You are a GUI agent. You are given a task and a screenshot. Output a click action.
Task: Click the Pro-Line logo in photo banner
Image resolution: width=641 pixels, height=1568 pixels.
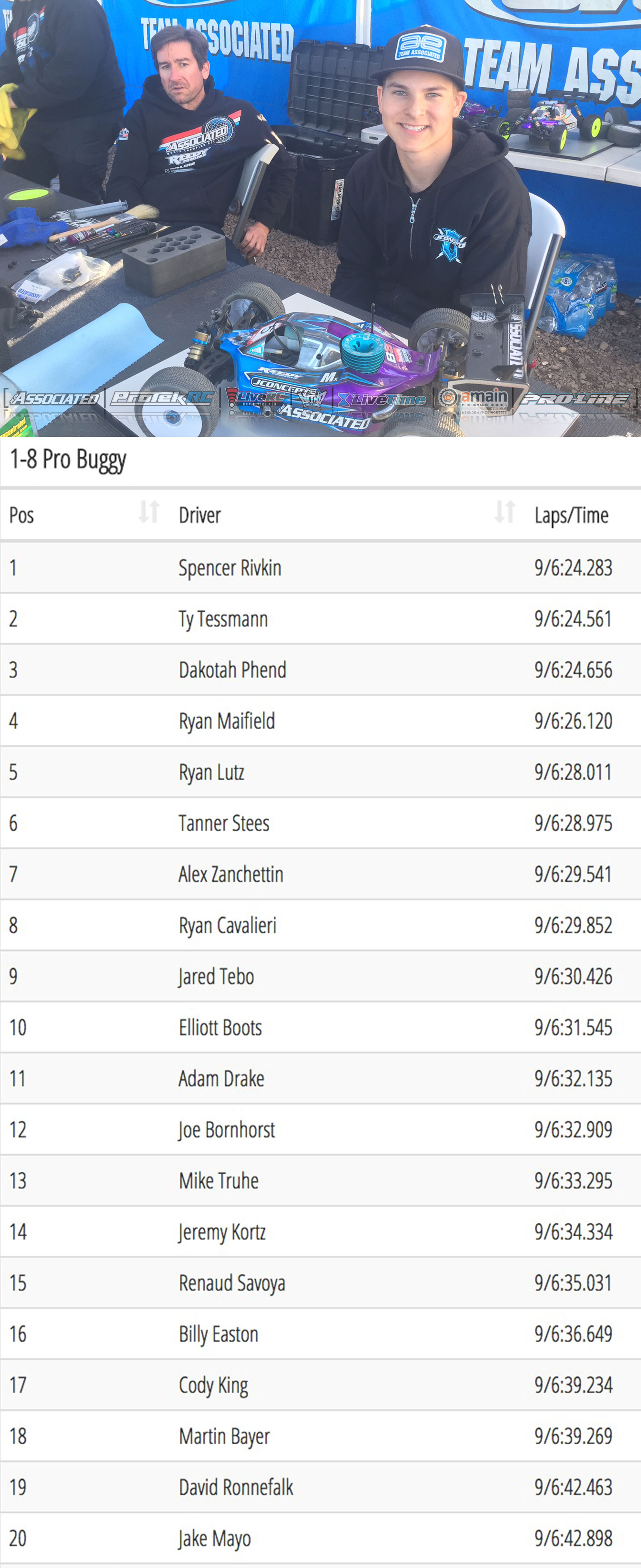(576, 399)
